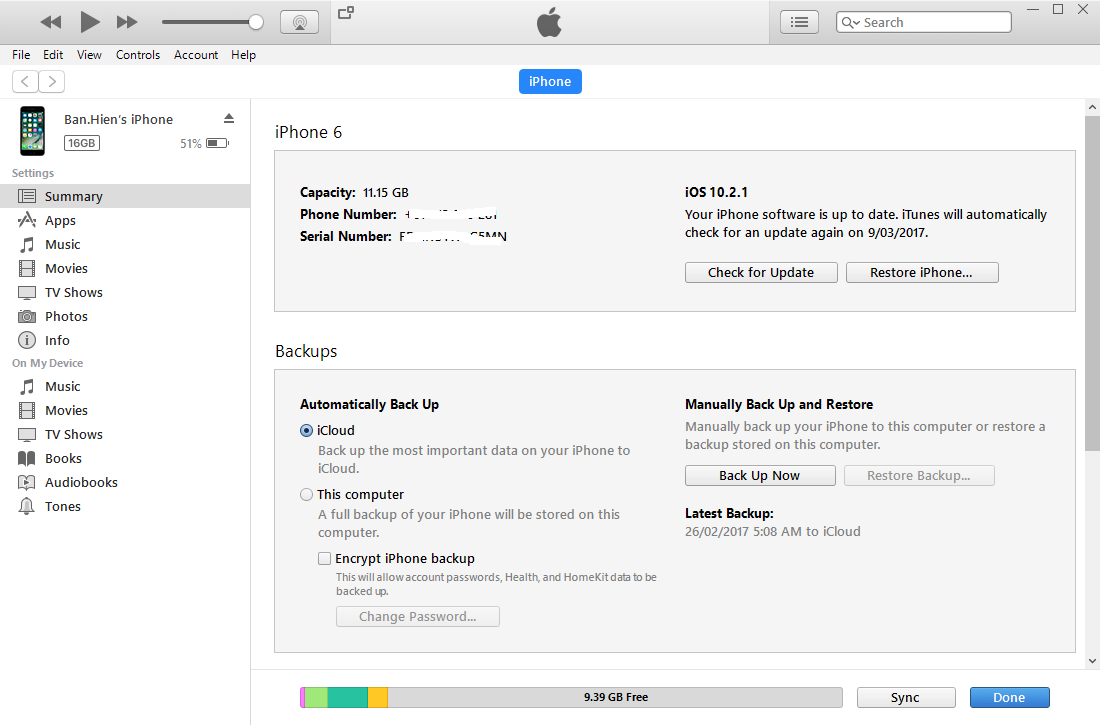
Task: Click the 9.39 GB Free storage bar
Action: point(615,697)
